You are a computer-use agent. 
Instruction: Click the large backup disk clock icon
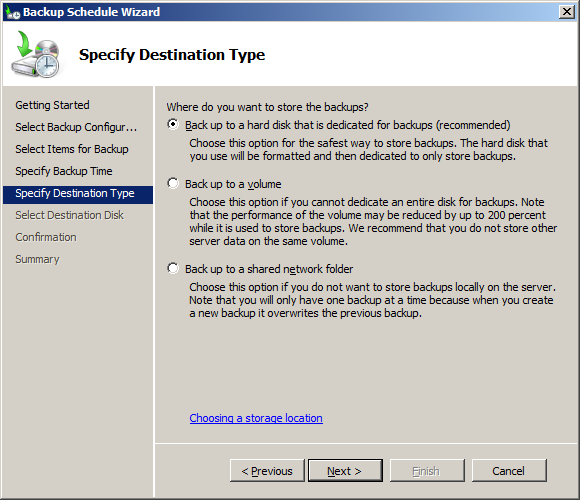(36, 54)
